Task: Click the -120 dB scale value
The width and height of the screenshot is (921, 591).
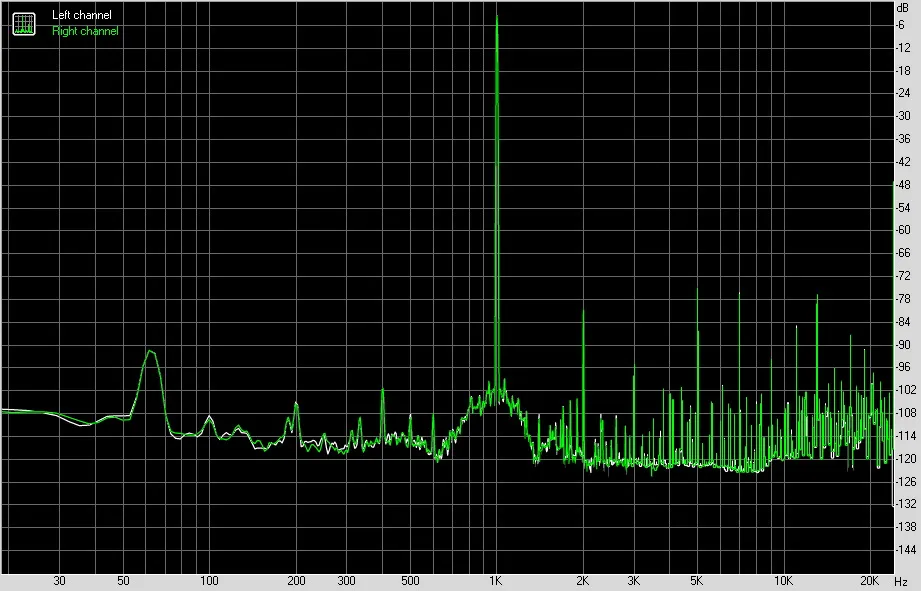Action: tap(905, 458)
